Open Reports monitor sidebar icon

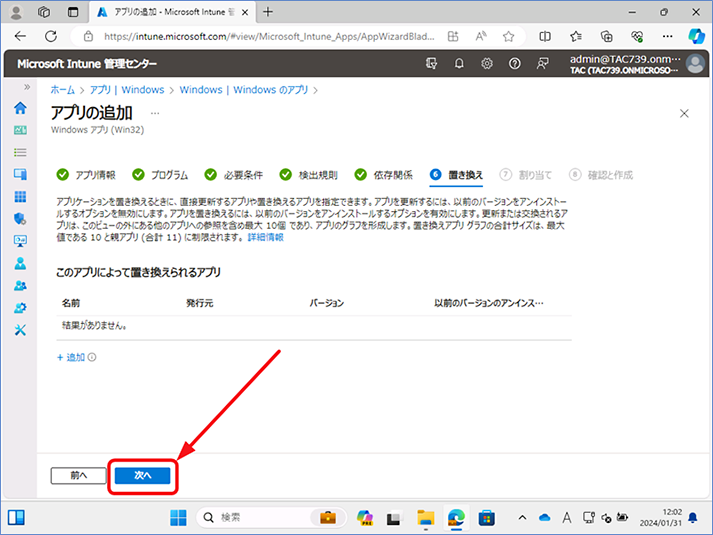tap(20, 241)
